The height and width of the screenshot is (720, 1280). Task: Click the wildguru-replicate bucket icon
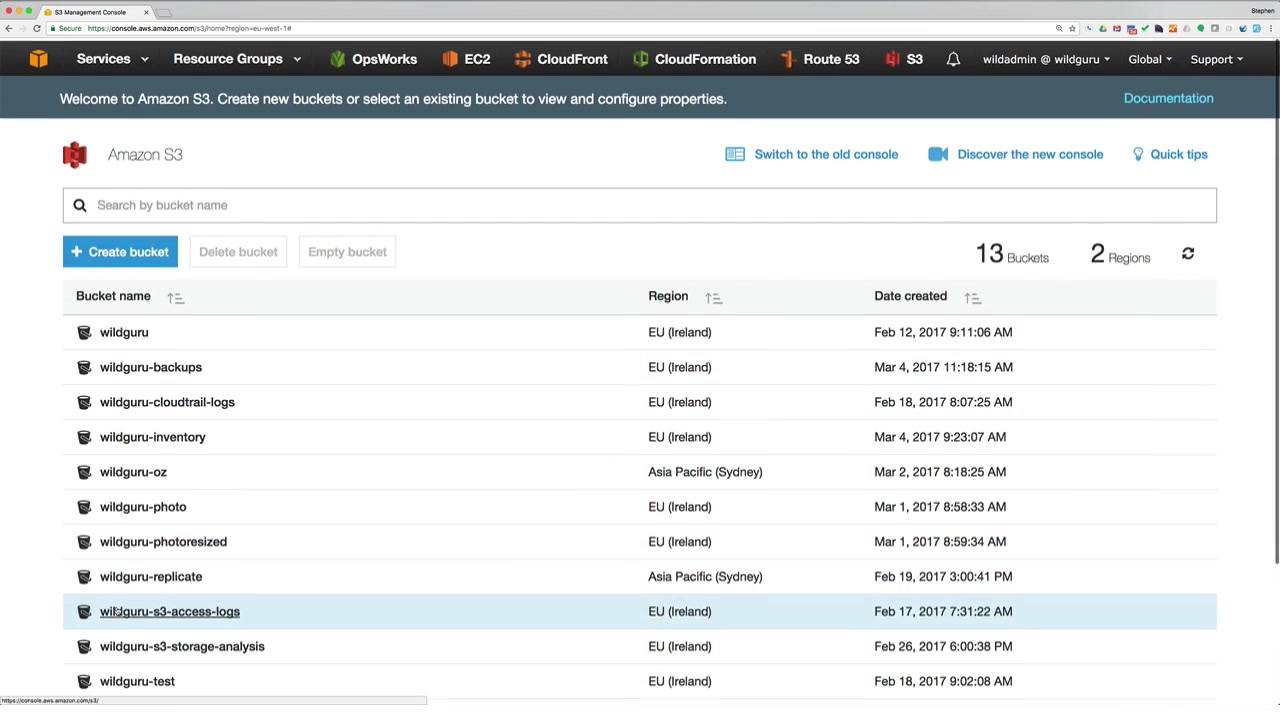[84, 577]
